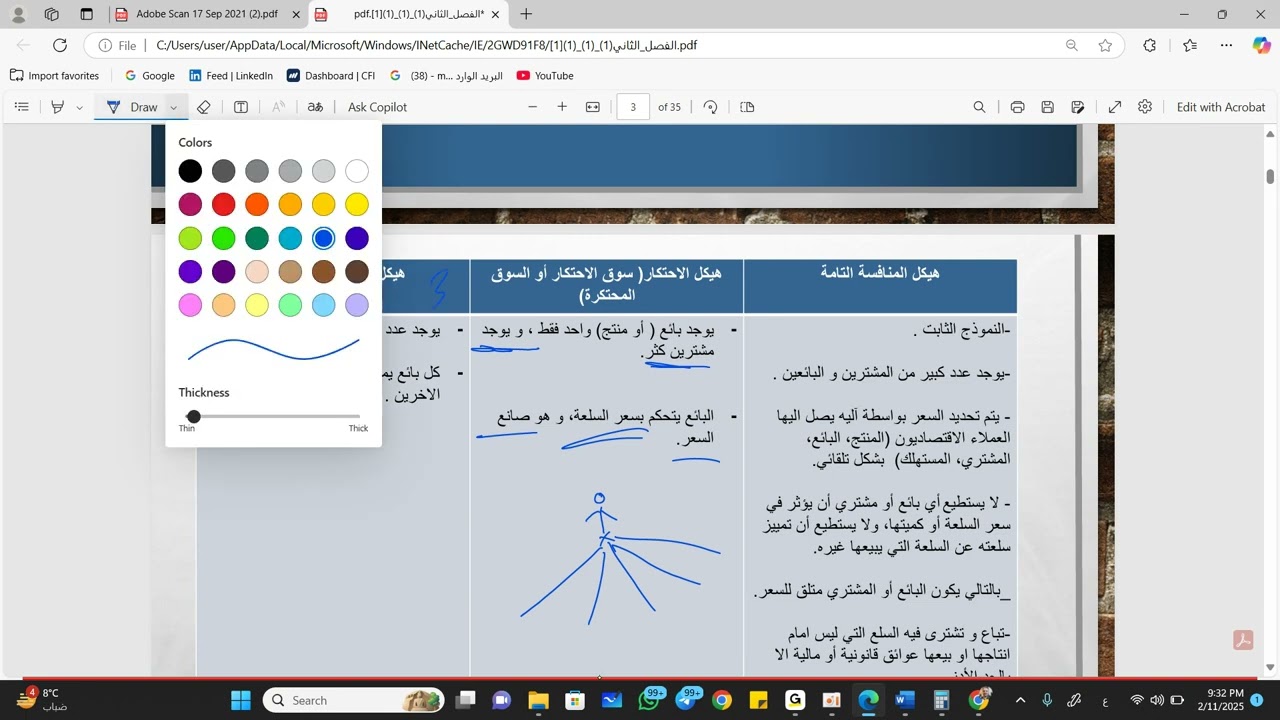Switch to Adobe Scan 17 Sep 2021 tab
The height and width of the screenshot is (720, 1280).
click(x=208, y=14)
